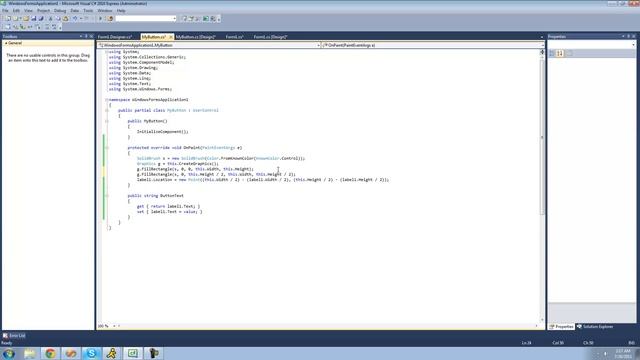Viewport: 640px width, 360px height.
Task: Click the 'using System.Drawing;' line
Action: coord(133,68)
